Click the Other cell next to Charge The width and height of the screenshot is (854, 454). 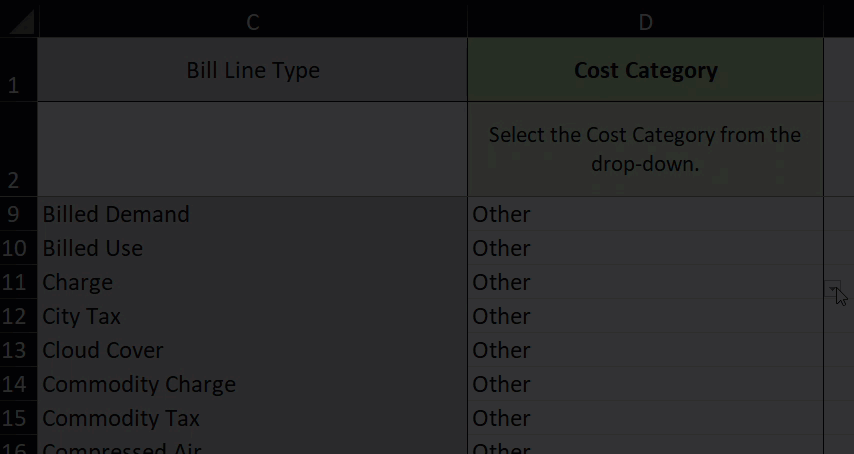click(x=645, y=282)
